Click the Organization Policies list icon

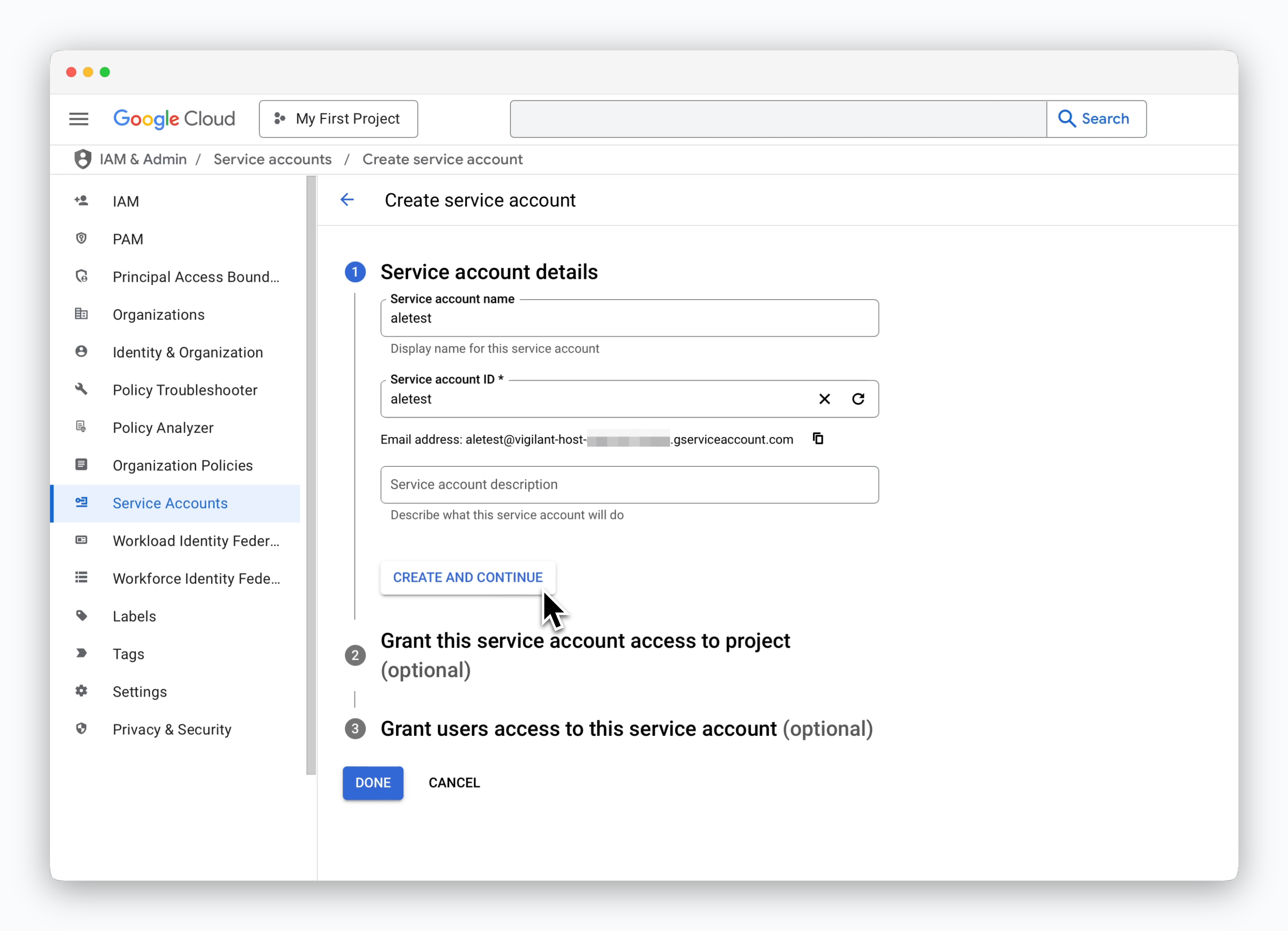pos(81,465)
